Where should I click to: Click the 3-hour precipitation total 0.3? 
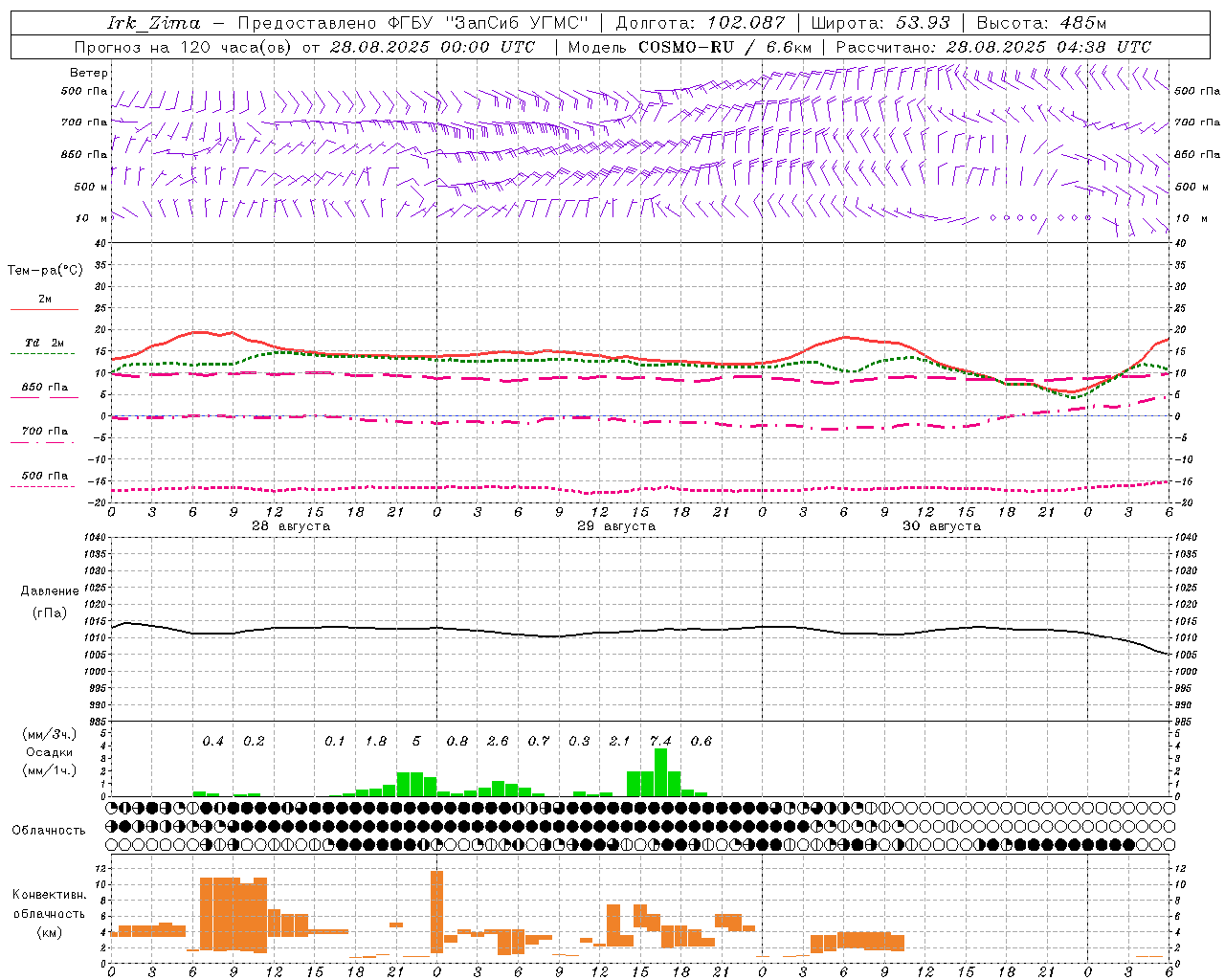(x=579, y=741)
